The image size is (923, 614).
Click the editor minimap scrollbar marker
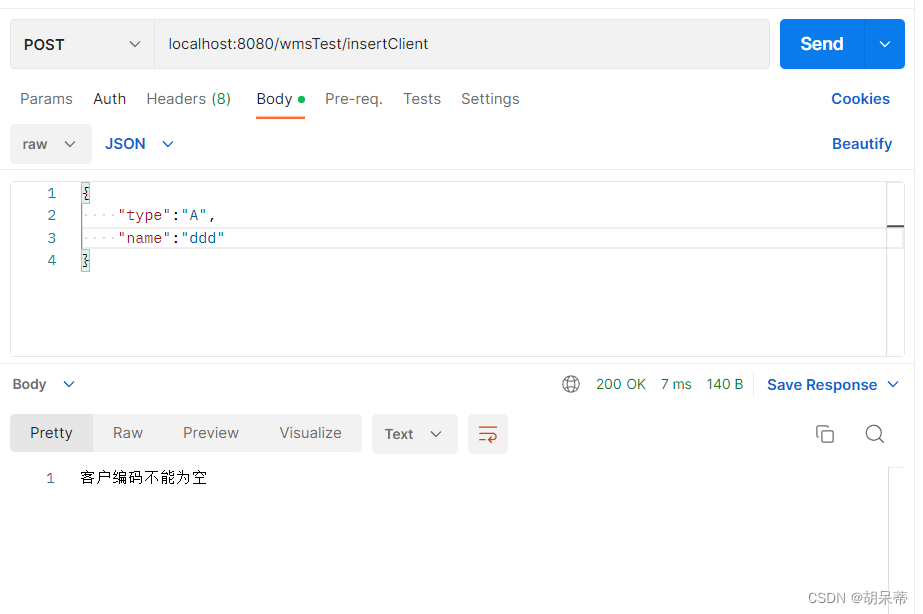point(895,226)
